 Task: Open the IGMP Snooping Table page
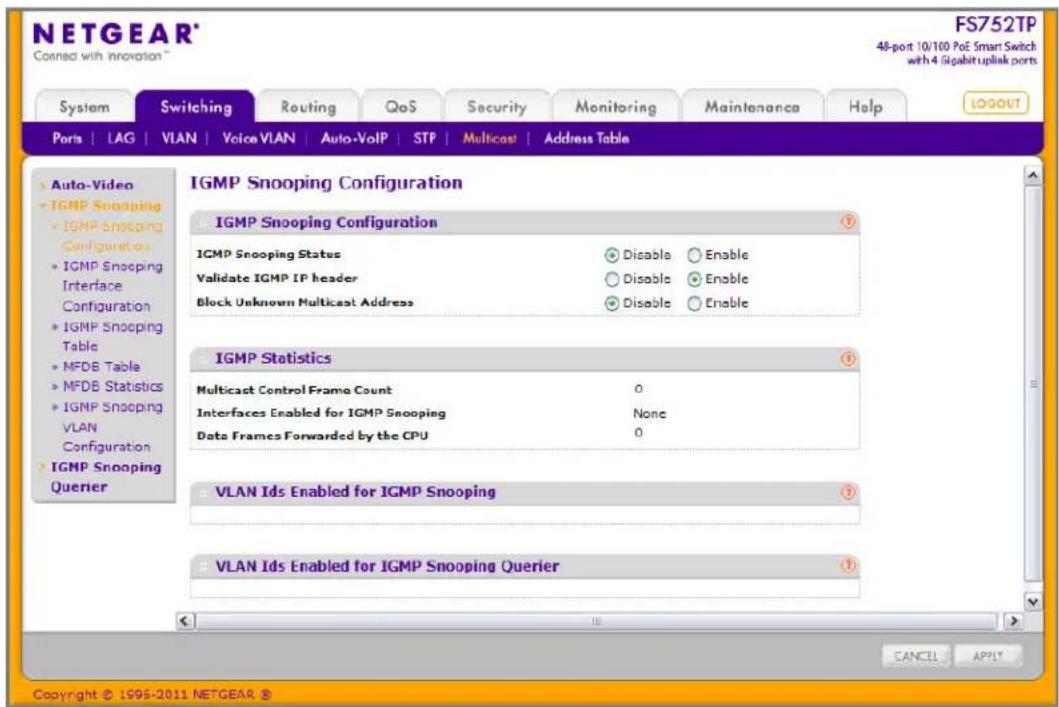point(112,336)
